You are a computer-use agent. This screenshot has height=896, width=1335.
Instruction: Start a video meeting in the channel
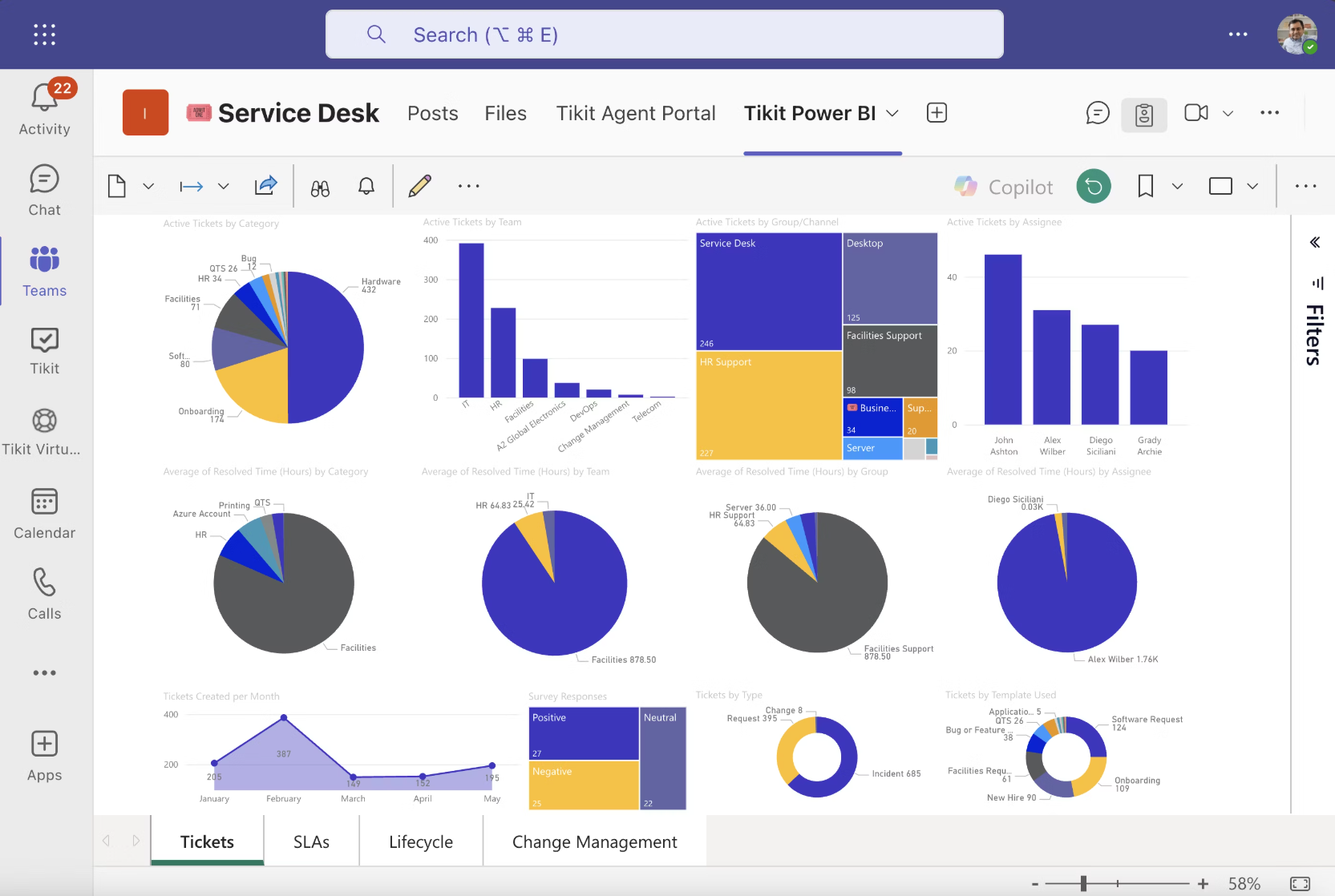(1196, 113)
